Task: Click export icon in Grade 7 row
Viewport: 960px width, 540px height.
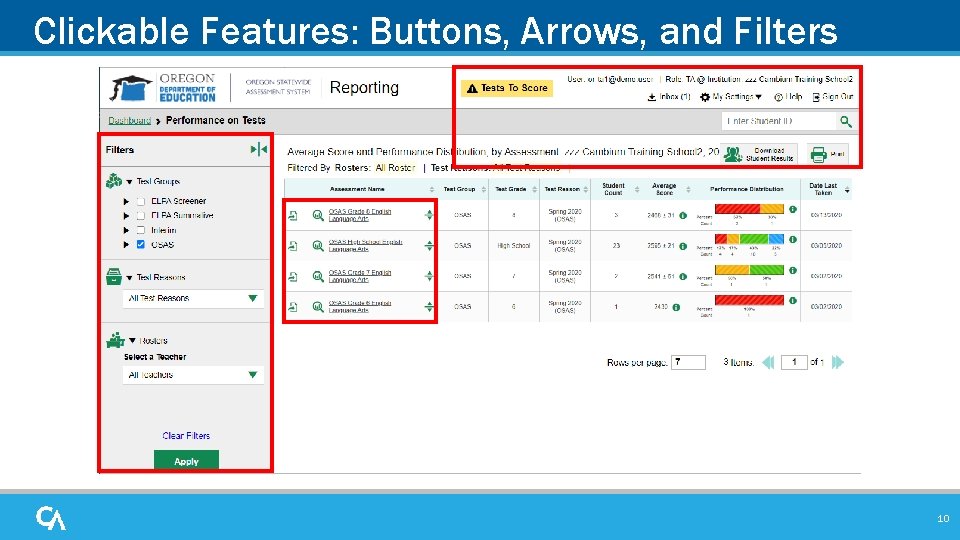Action: (x=293, y=276)
